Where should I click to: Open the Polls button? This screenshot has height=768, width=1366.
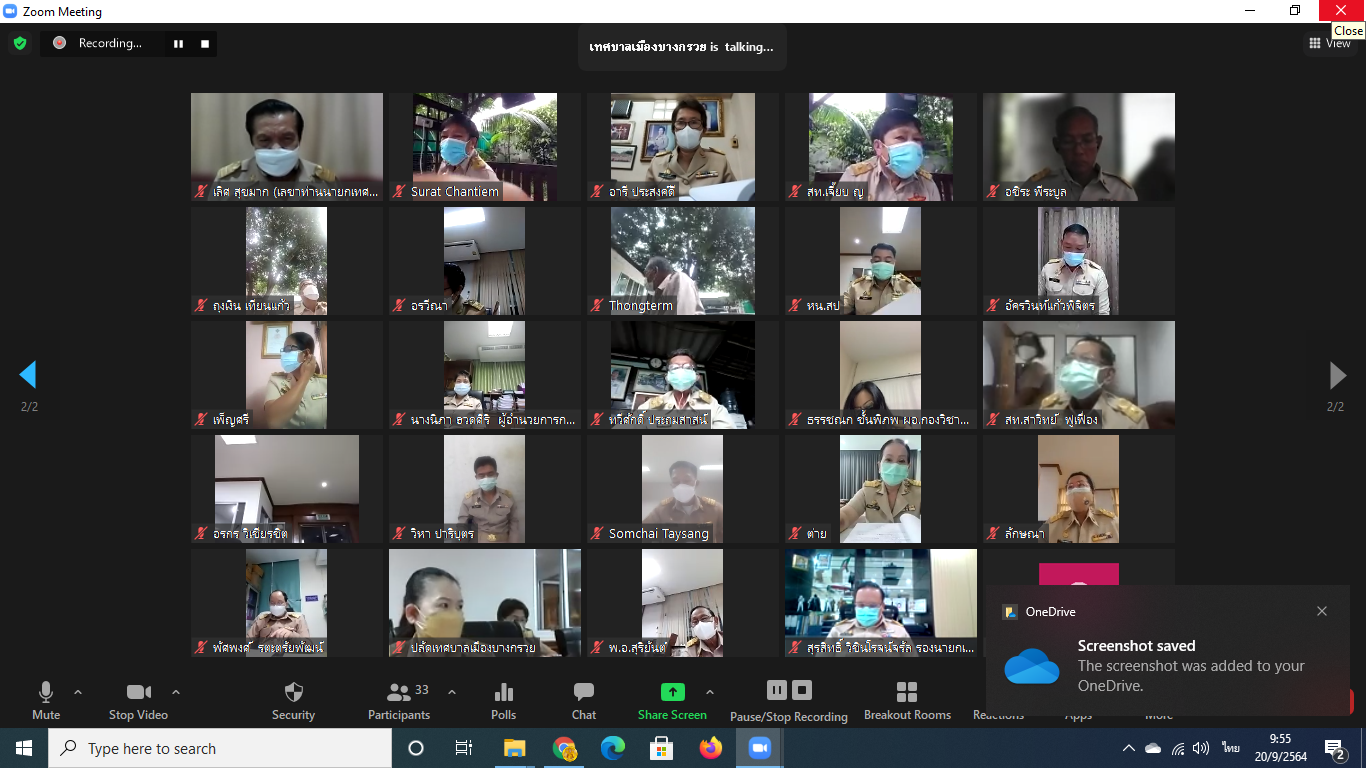tap(504, 701)
